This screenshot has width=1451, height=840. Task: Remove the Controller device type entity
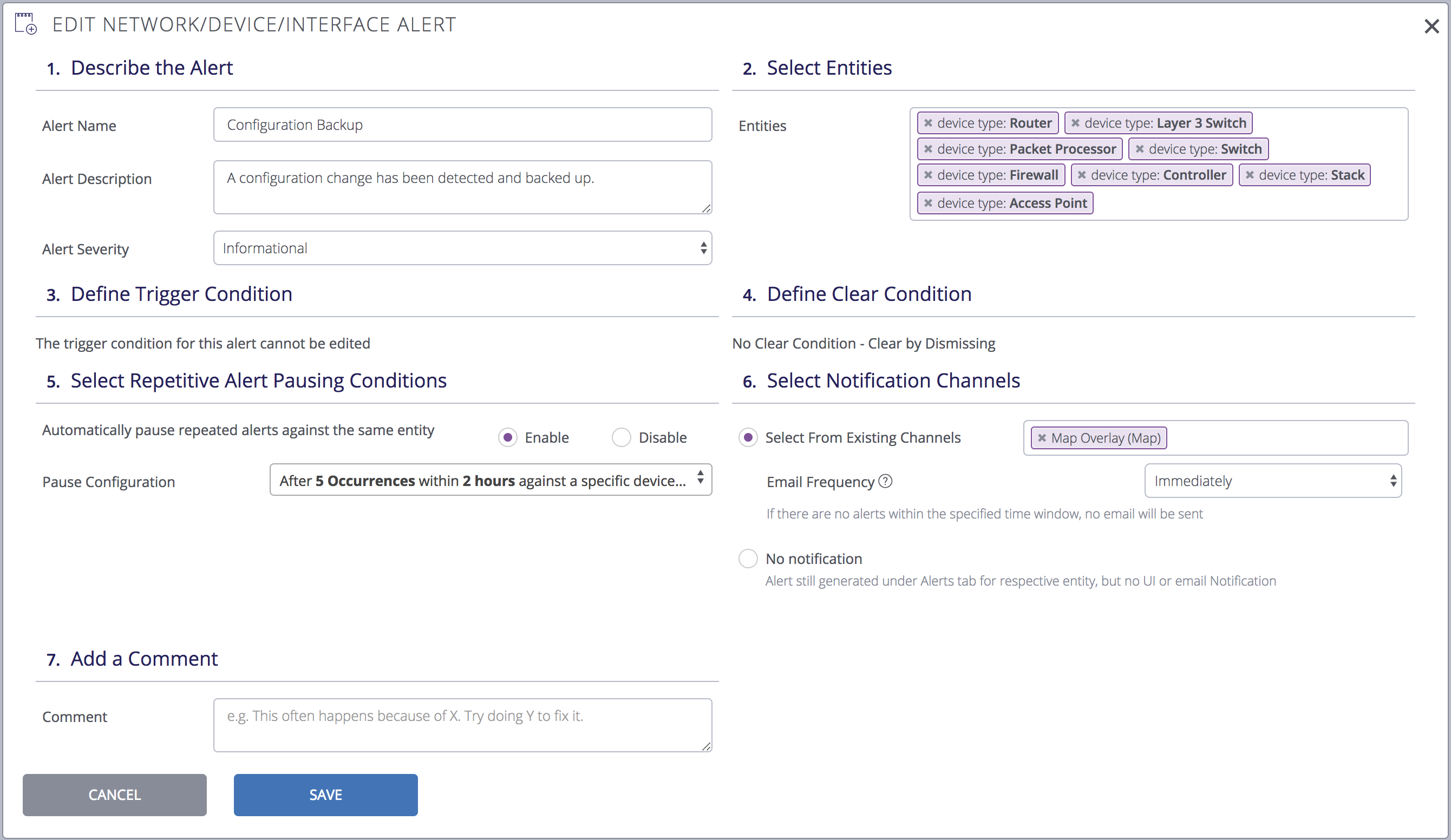[x=1081, y=175]
